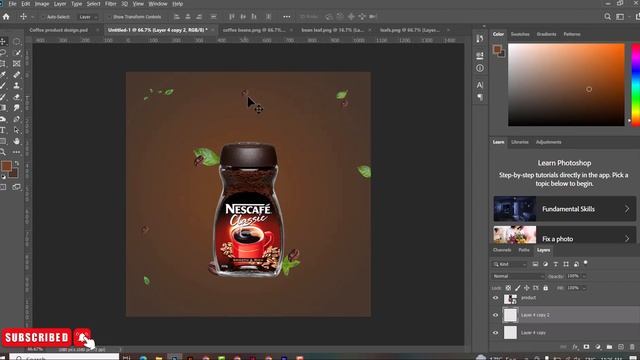Click the hue slider strip
Screen dimensions: 640x360
click(x=636, y=84)
